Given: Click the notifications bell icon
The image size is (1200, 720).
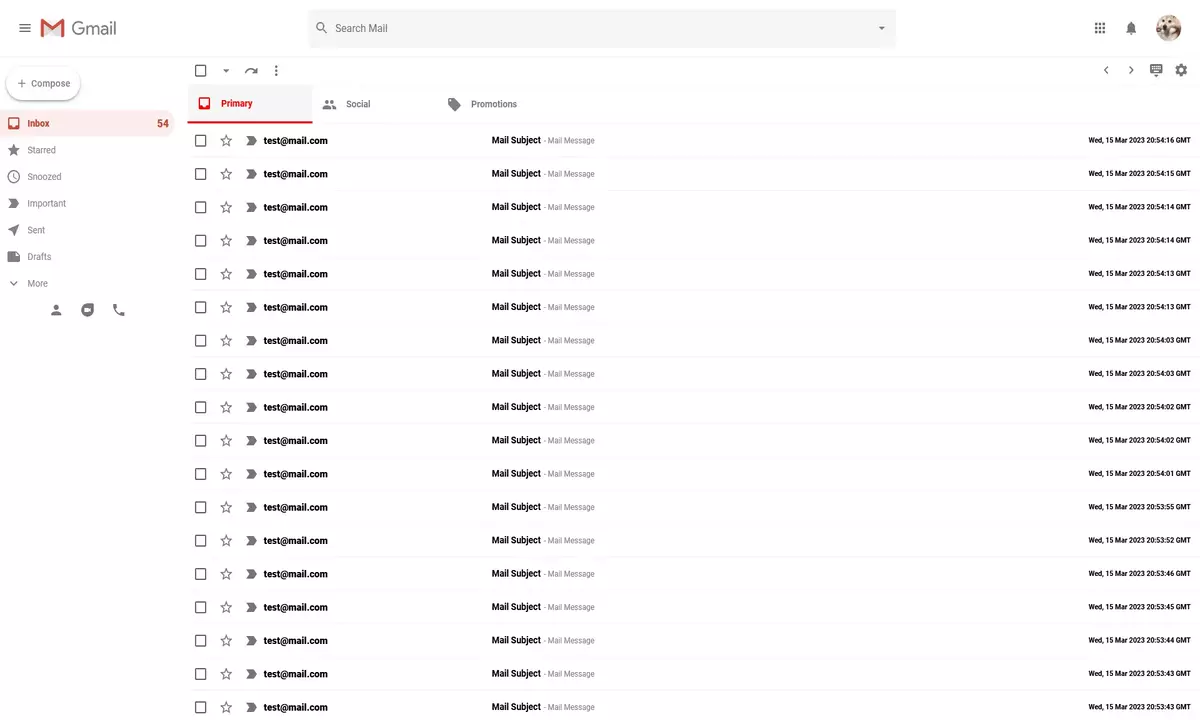Looking at the screenshot, I should pyautogui.click(x=1131, y=28).
